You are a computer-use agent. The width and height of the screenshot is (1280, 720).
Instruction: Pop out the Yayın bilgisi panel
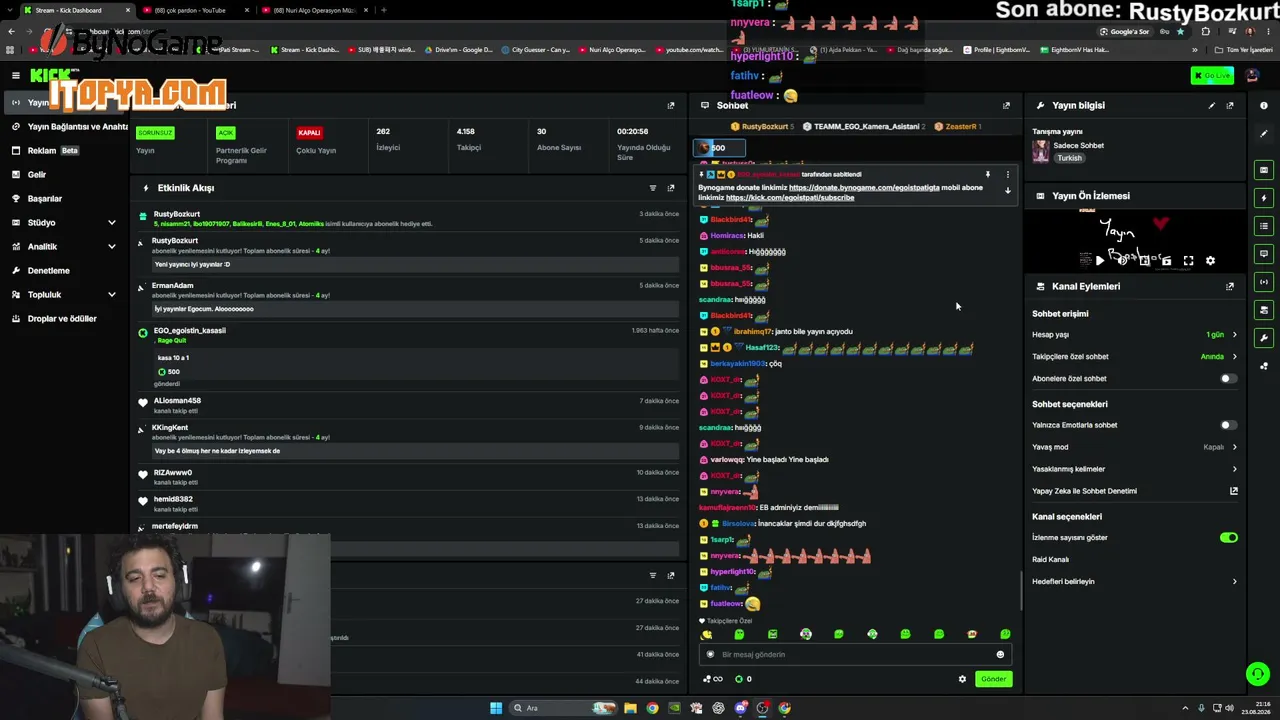click(x=1230, y=105)
